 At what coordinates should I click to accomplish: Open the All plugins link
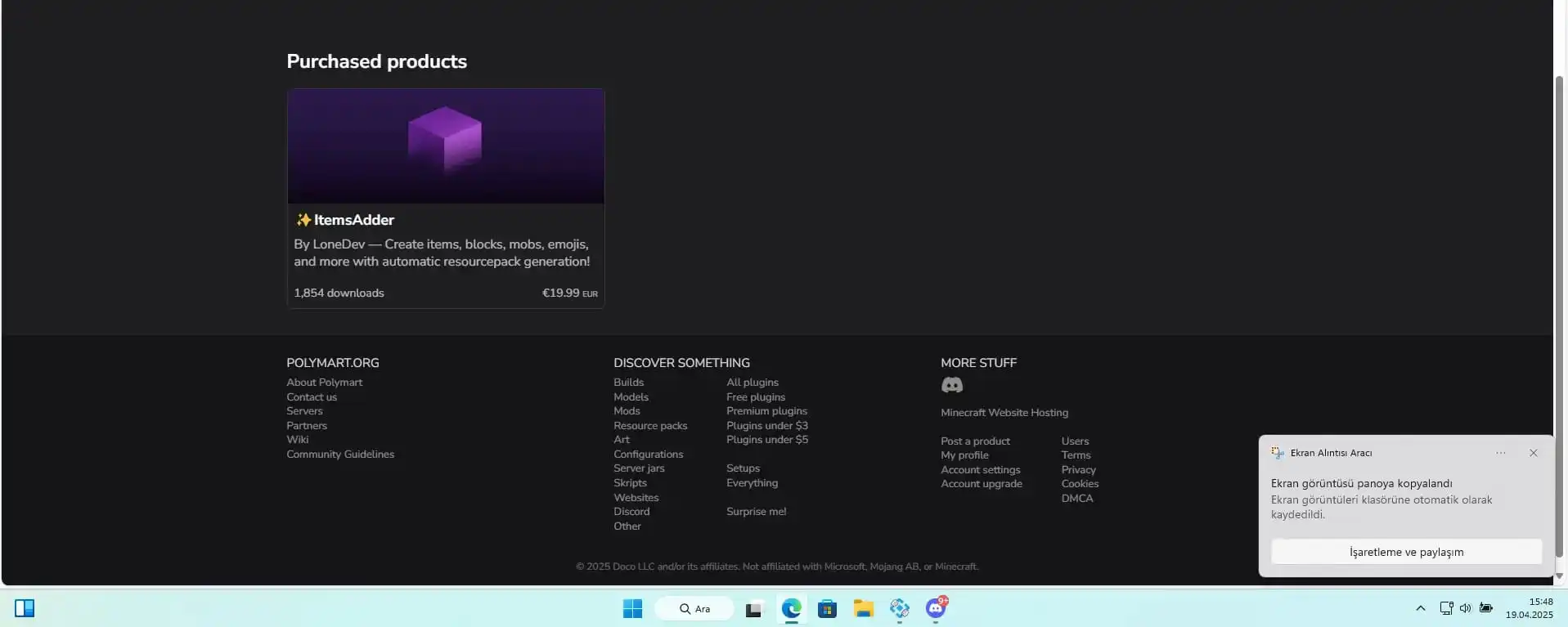753,383
